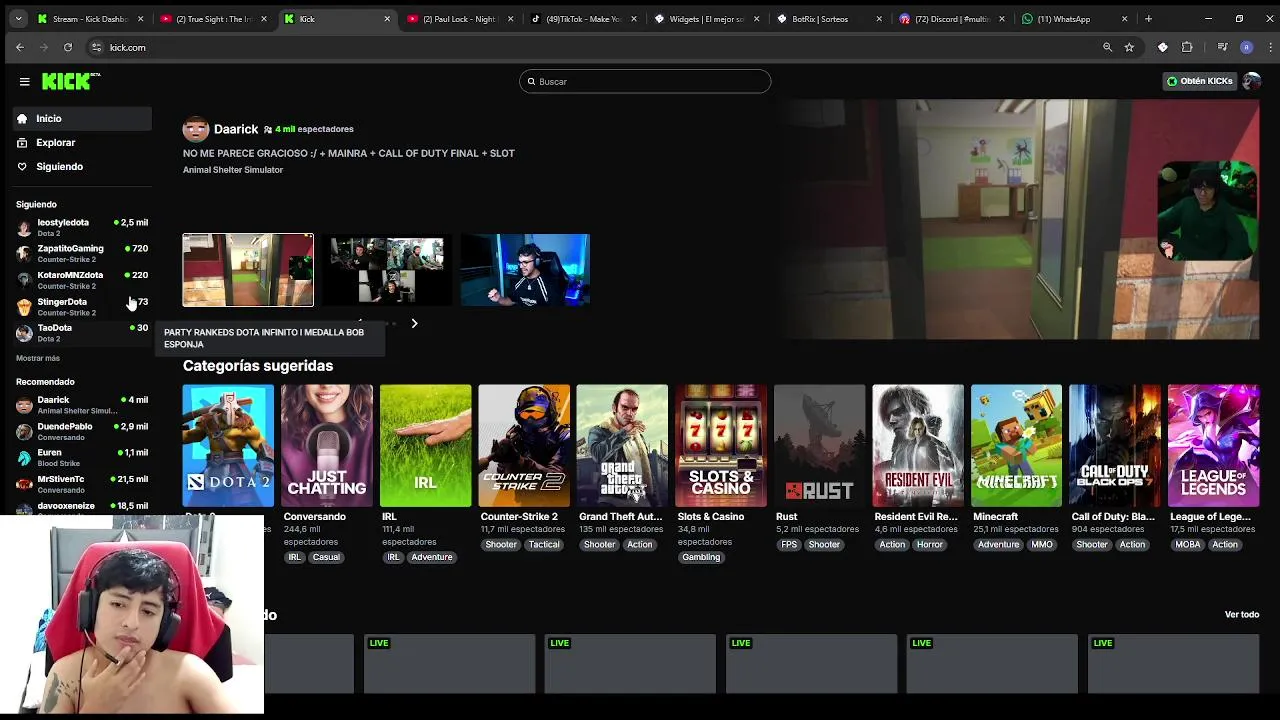1280x720 pixels.
Task: Click Daarick's avatar in the featured stream
Action: (196, 129)
